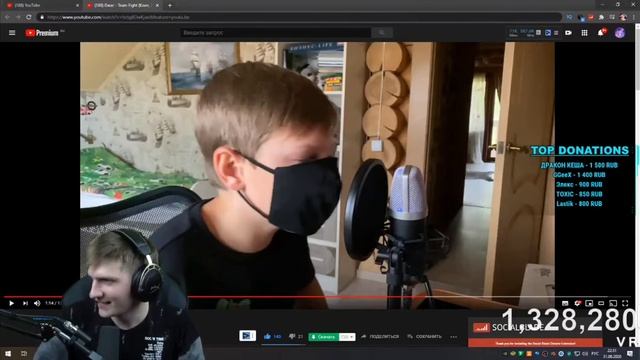Open the notifications bell
The width and height of the screenshot is (640, 360).
tap(601, 33)
